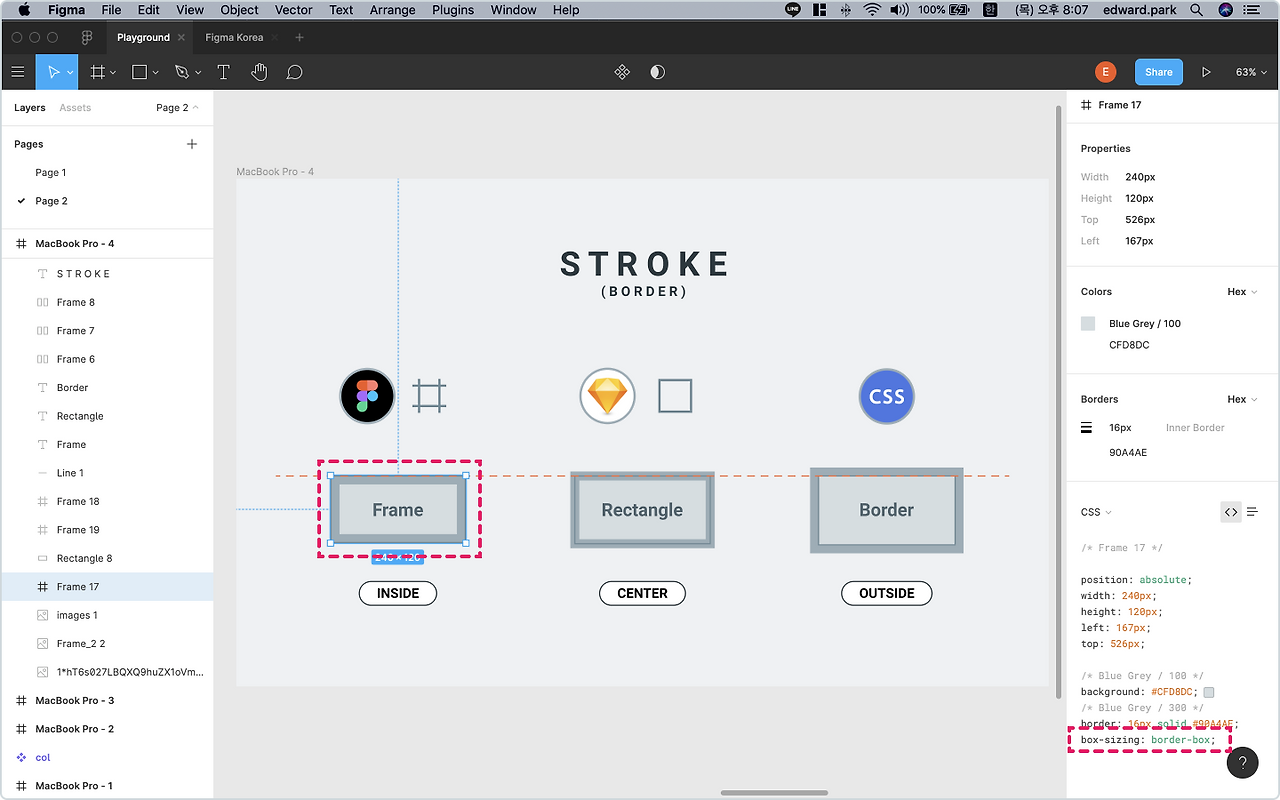
Task: Open the Vector menu
Action: [293, 10]
